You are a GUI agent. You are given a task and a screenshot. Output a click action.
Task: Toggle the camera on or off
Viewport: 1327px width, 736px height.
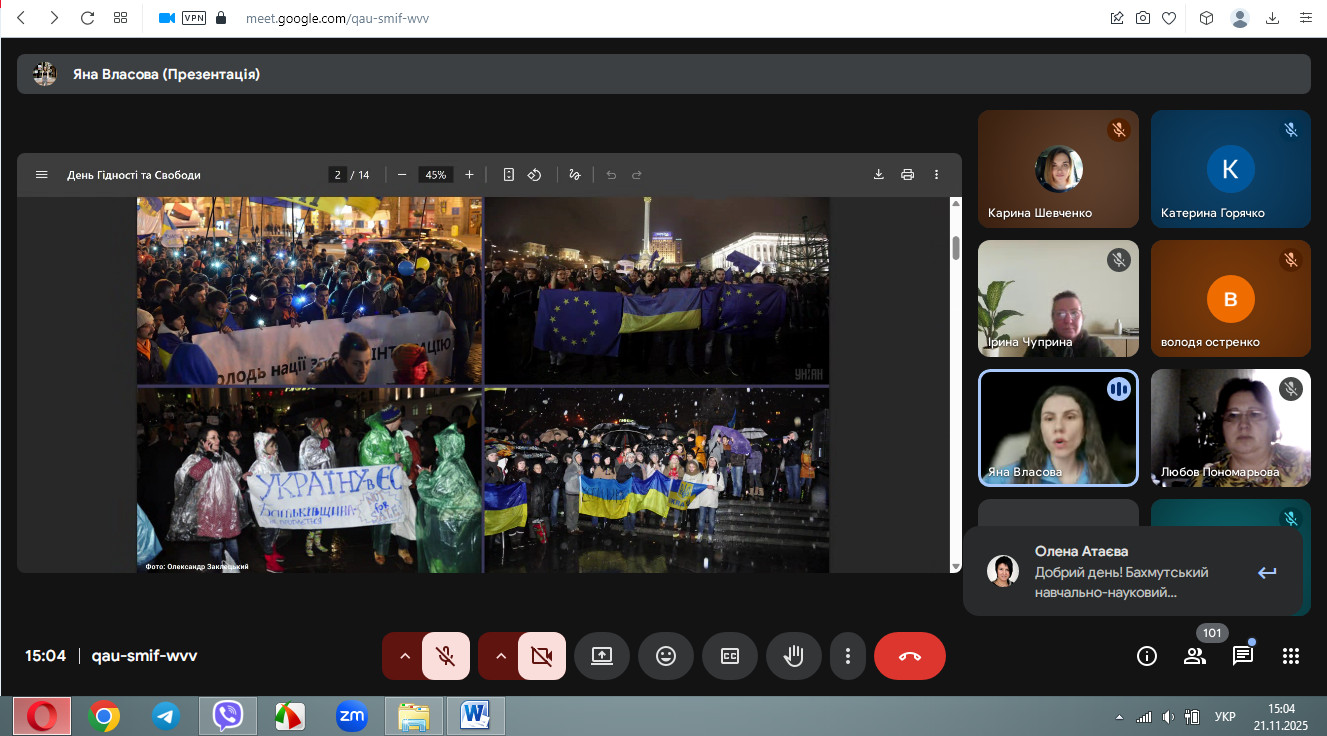pyautogui.click(x=542, y=656)
